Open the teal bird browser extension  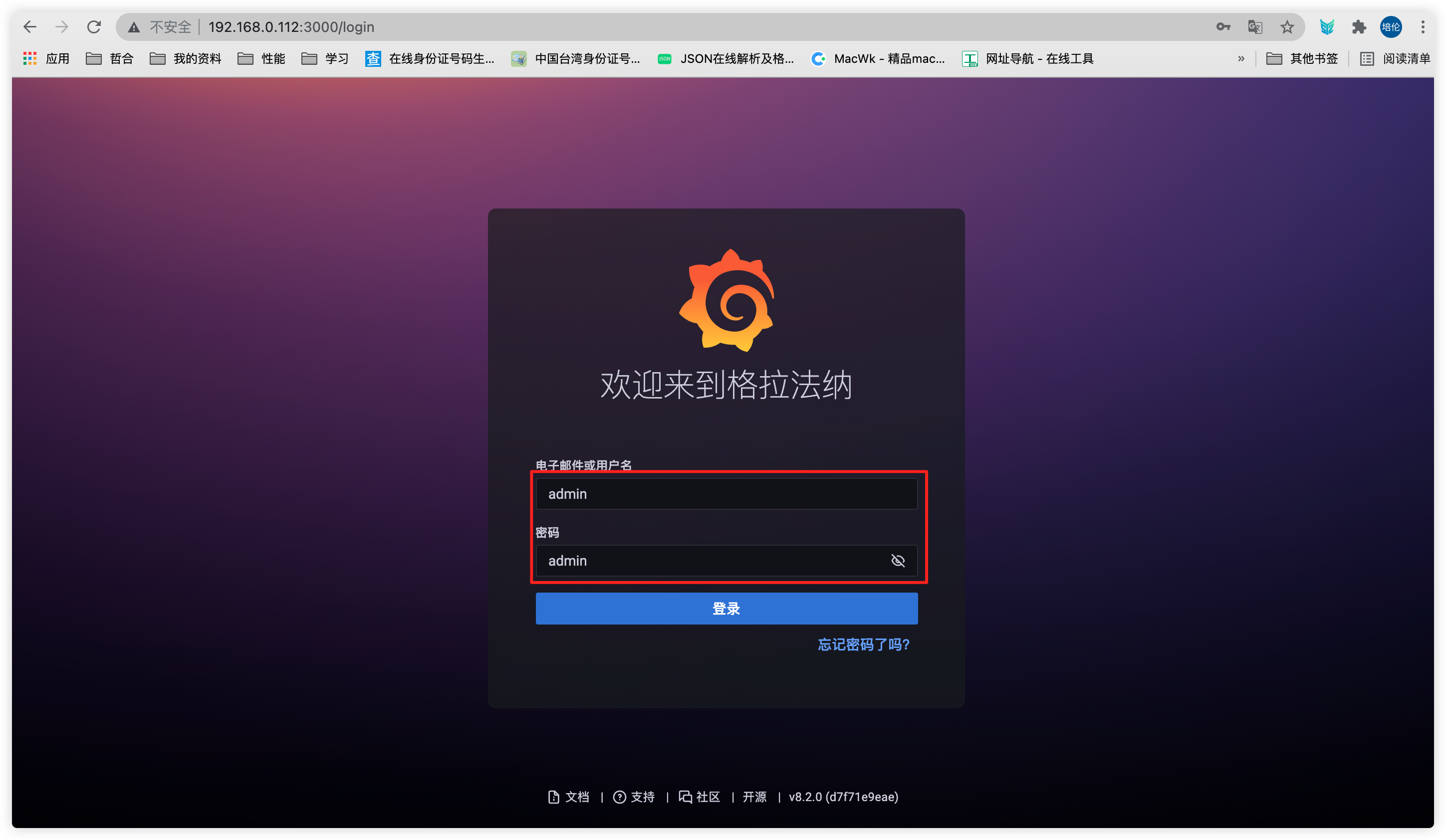(x=1327, y=27)
